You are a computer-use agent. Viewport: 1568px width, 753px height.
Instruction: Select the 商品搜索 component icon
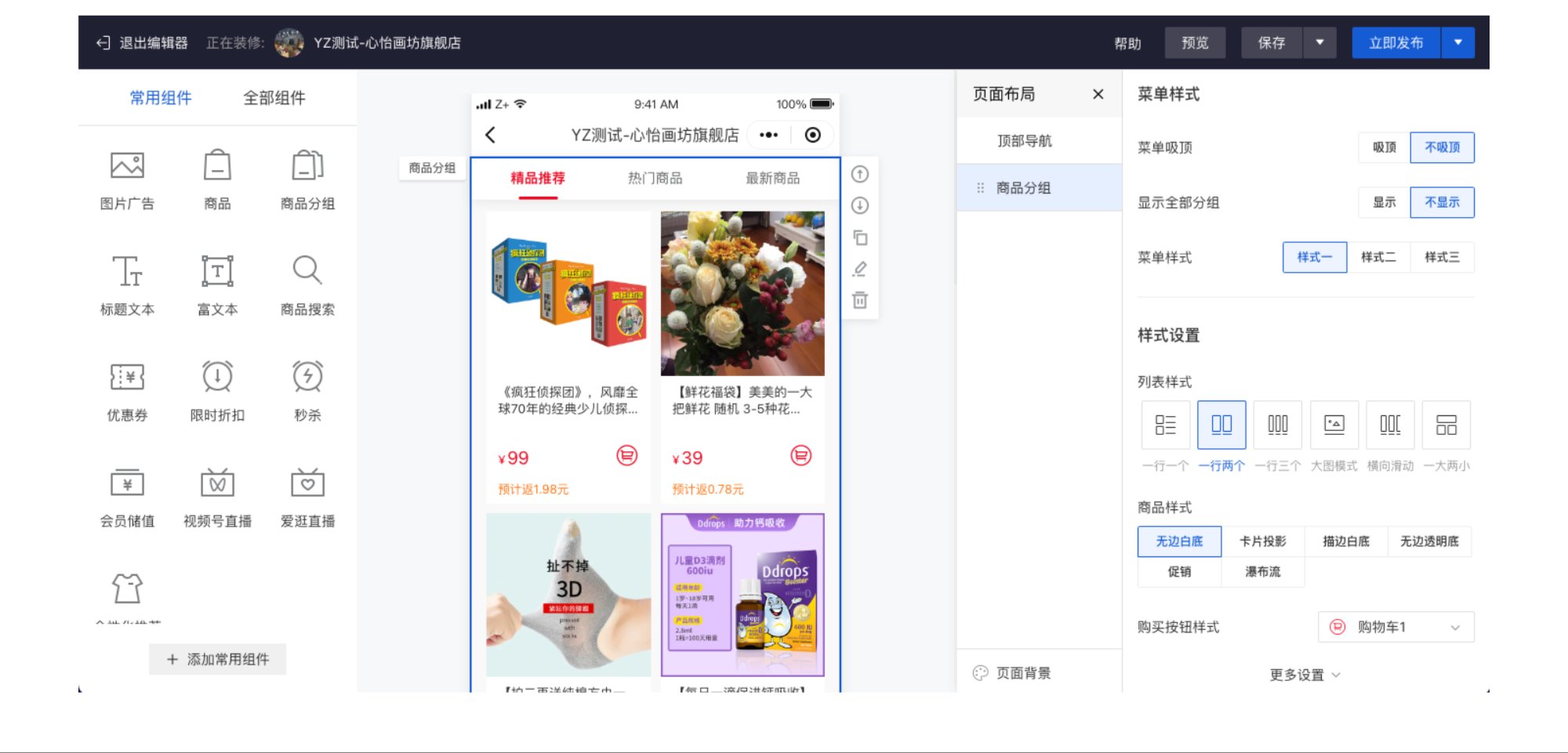coord(307,271)
